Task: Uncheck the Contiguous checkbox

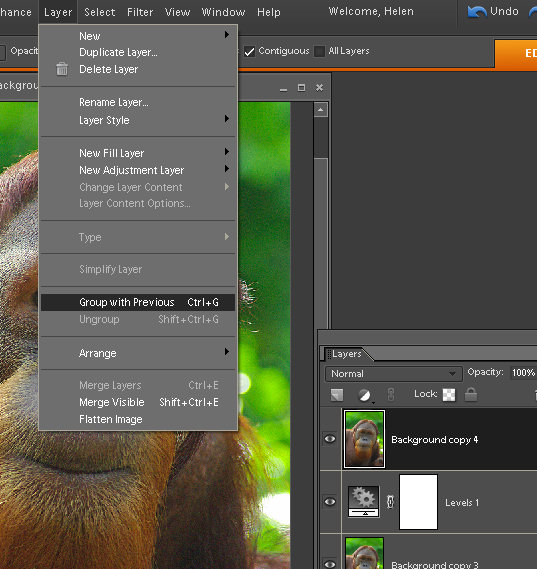Action: tap(249, 51)
